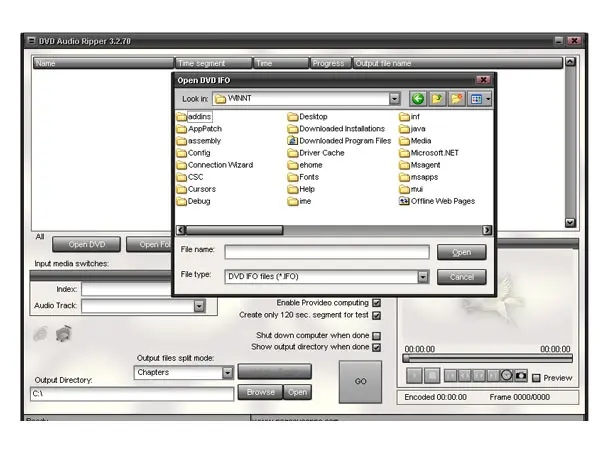This screenshot has width=612, height=459.
Task: Create a new folder in the dialog
Action: click(x=457, y=99)
